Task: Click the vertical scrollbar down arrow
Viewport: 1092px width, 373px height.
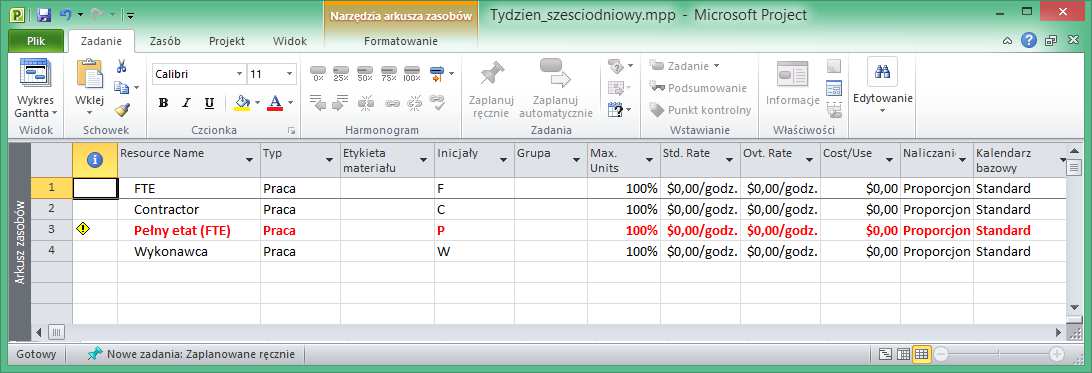Action: click(x=1075, y=307)
